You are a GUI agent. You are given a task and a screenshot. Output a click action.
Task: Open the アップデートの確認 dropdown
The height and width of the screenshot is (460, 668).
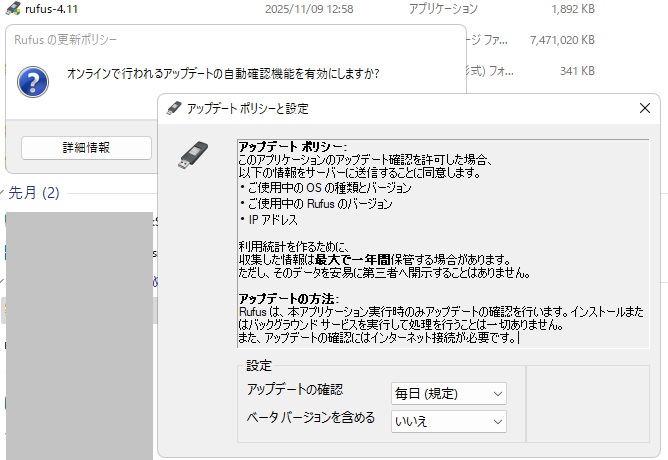tap(448, 393)
